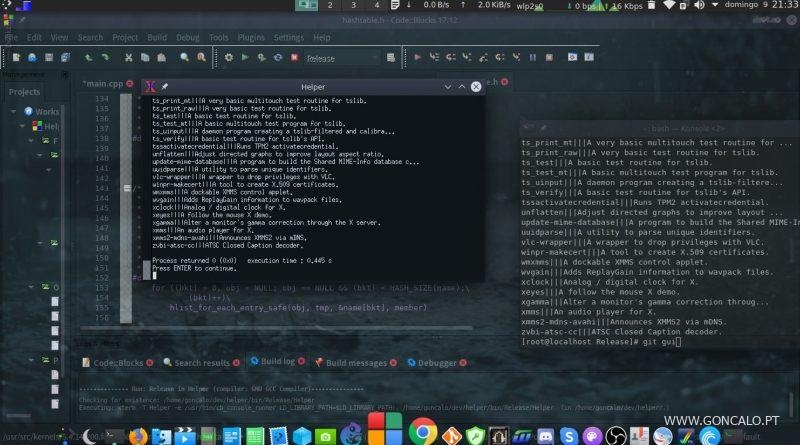Click the Stop debugger icon
Screen dimensions: 800x445
point(549,57)
